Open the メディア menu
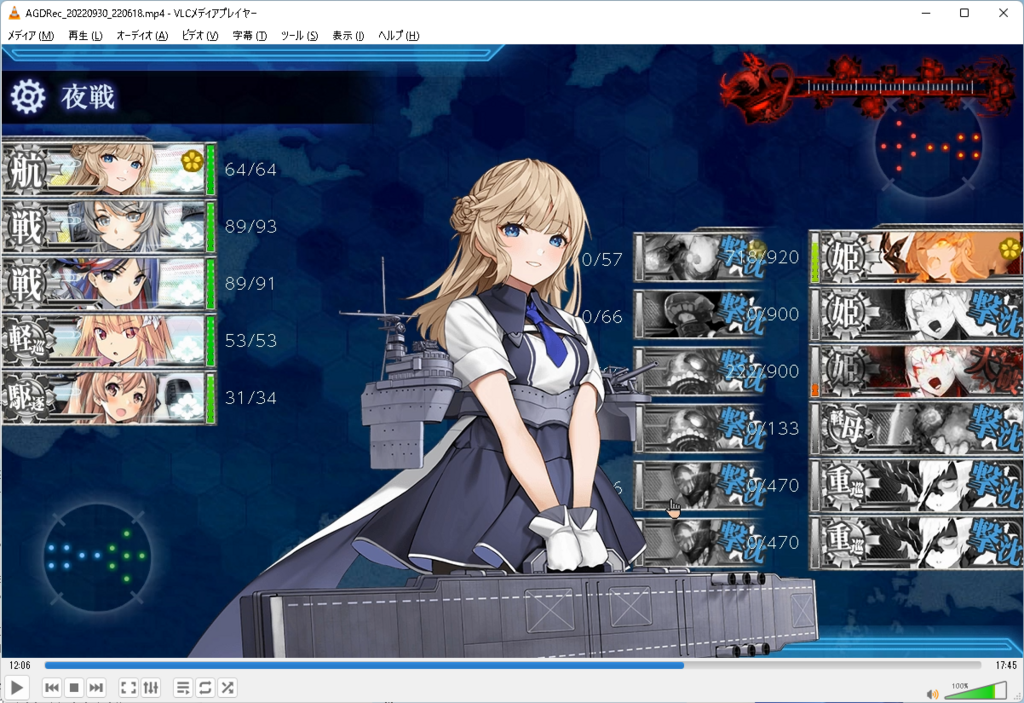 coord(31,36)
